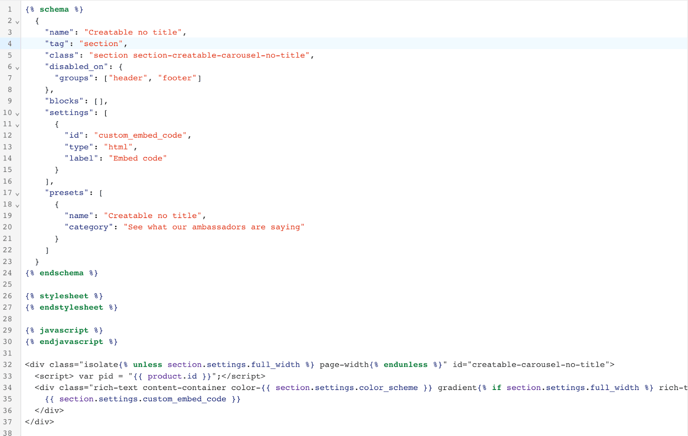Click line number 38 at the bottom
Screen dimensions: 688x436
pos(7,433)
